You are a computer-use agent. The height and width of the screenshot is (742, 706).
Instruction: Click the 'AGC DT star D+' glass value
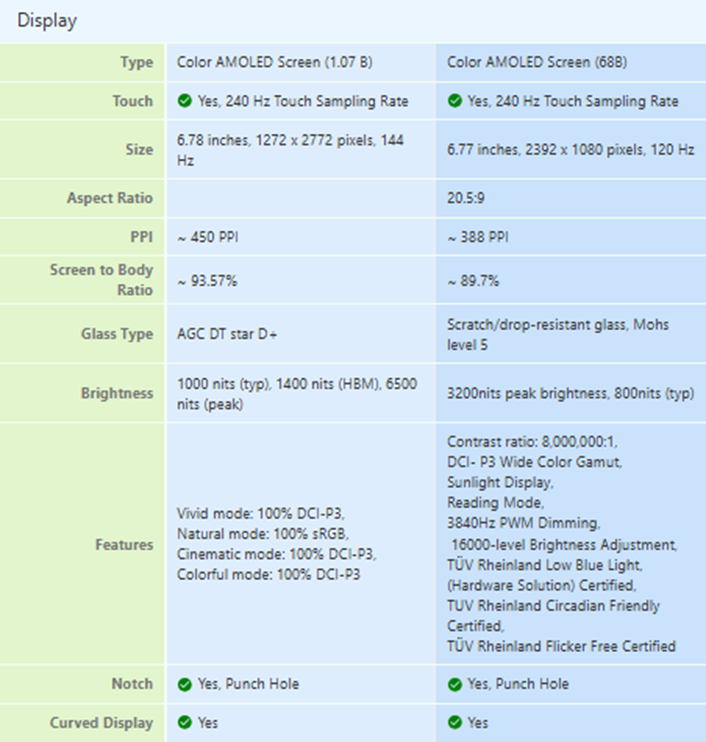coord(227,334)
